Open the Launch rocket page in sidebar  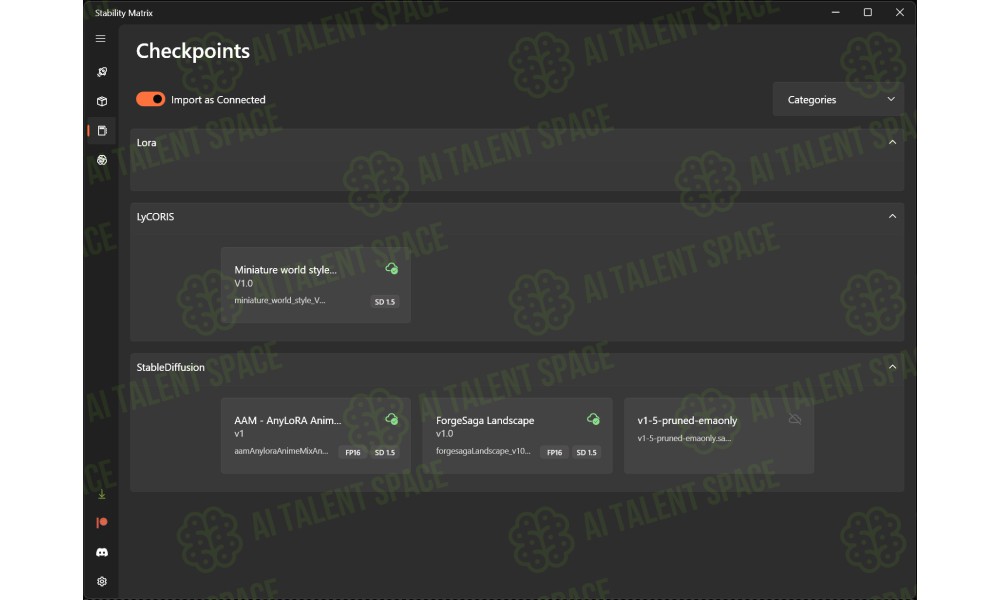click(101, 72)
